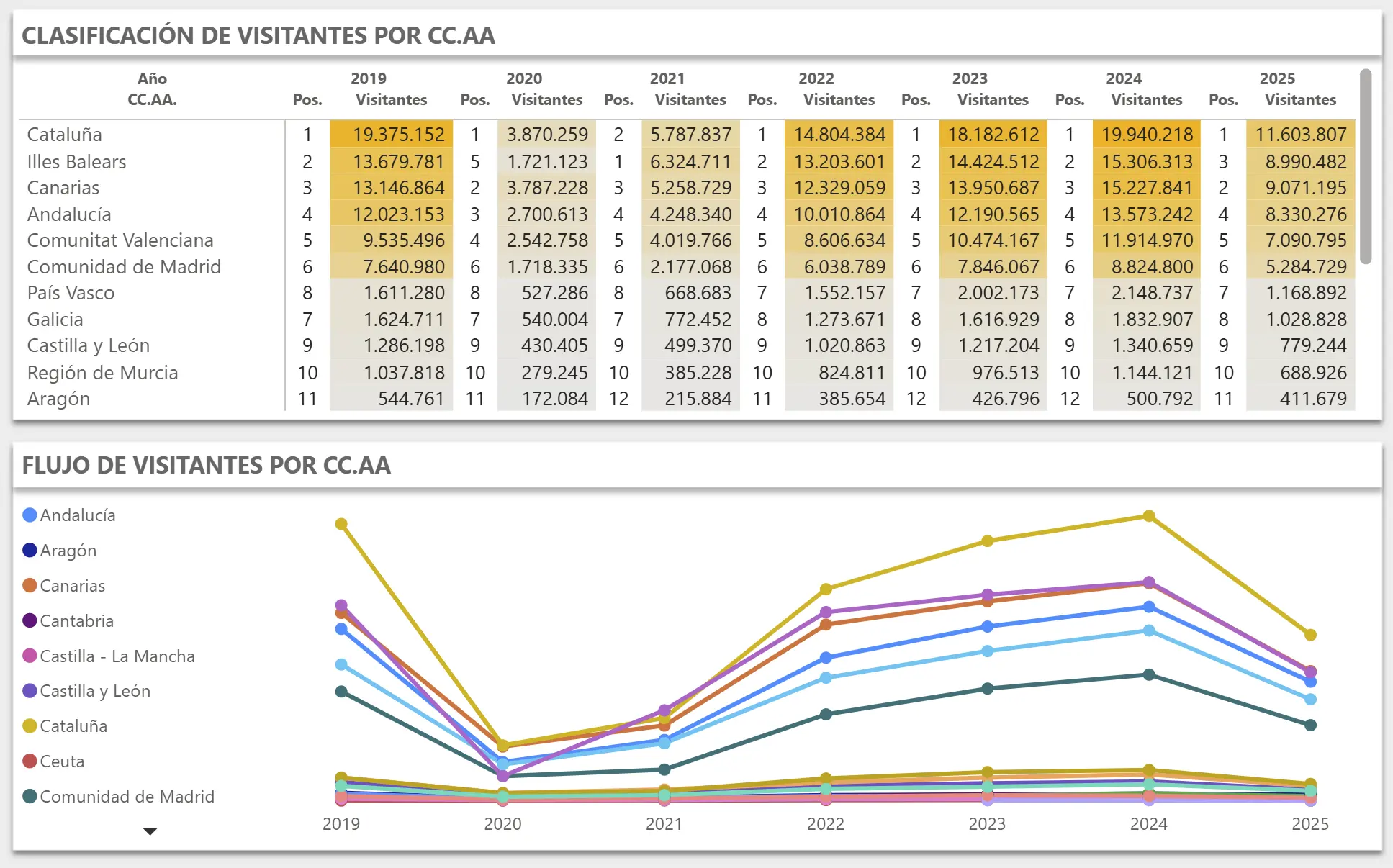This screenshot has height=868, width=1393.
Task: Click Cataluña's 2024 peak data point
Action: point(1149,516)
